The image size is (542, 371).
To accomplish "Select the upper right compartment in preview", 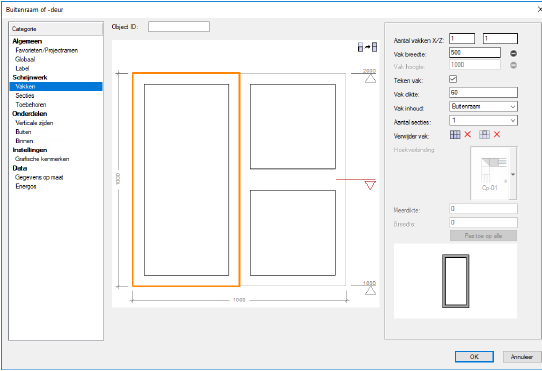I will (x=293, y=127).
